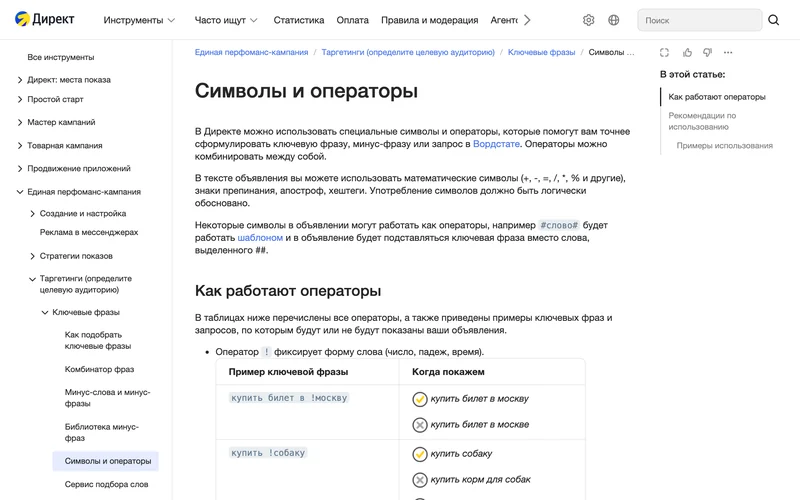Focus the Поиск search field
This screenshot has height=500, width=800.
pyautogui.click(x=699, y=20)
